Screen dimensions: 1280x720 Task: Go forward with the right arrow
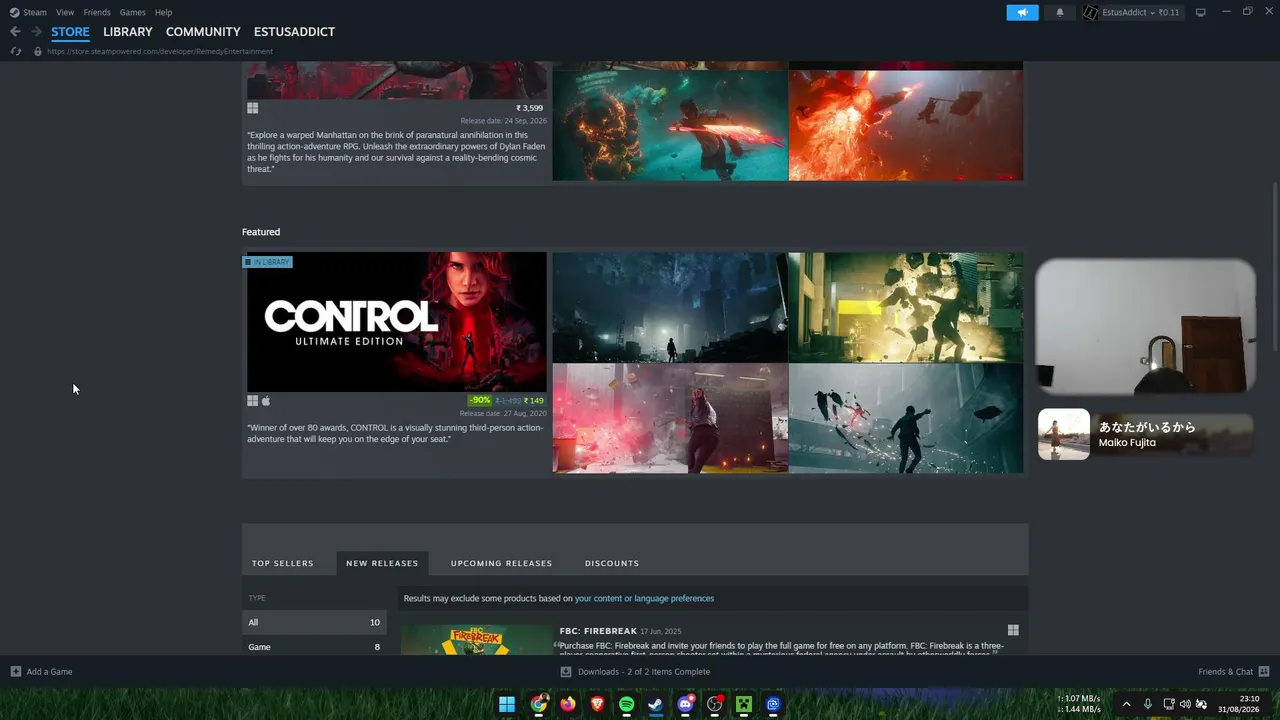click(x=36, y=32)
